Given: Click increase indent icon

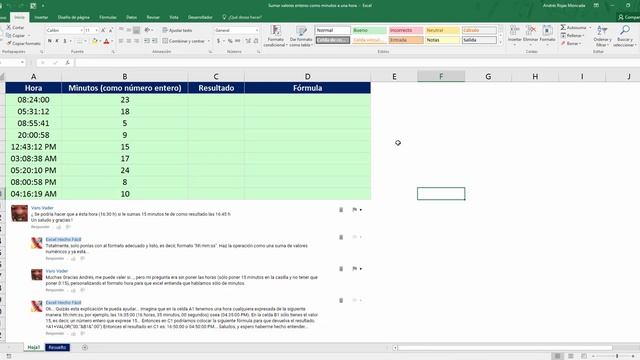Looking at the screenshot, I should tap(155, 41).
